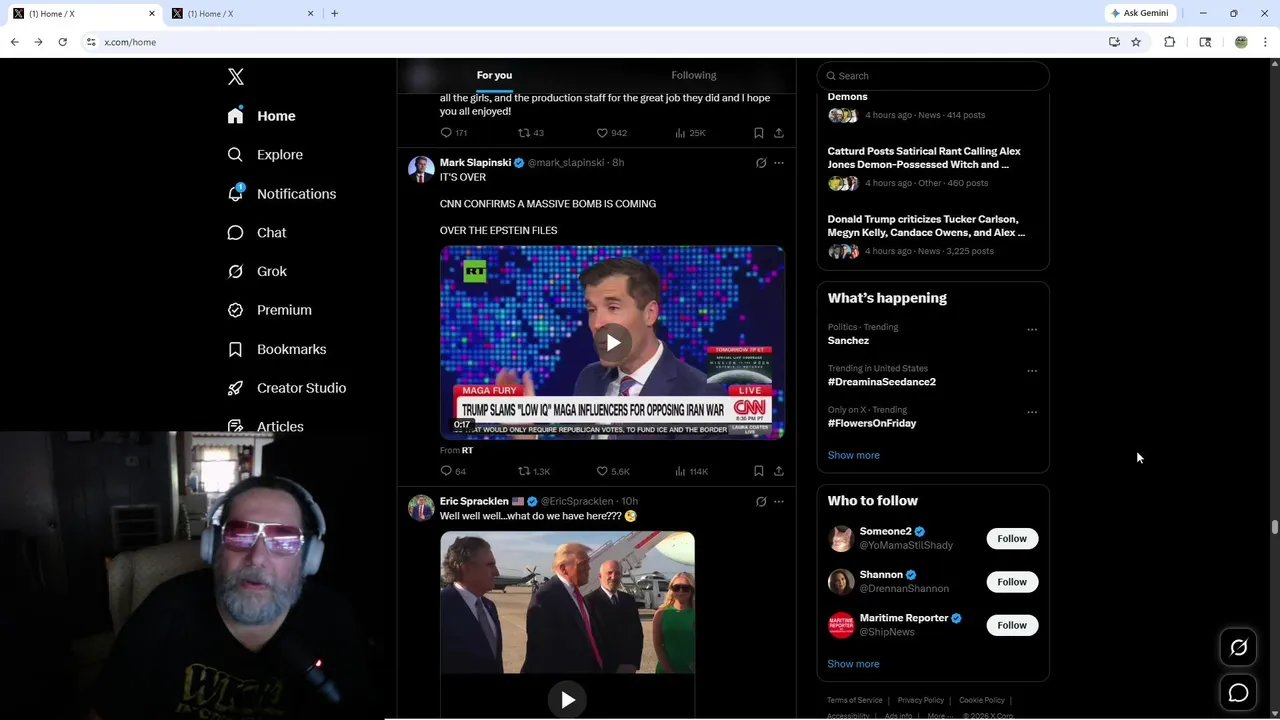Open more options for Sanchez trend
This screenshot has height=720, width=1280.
click(x=1032, y=330)
